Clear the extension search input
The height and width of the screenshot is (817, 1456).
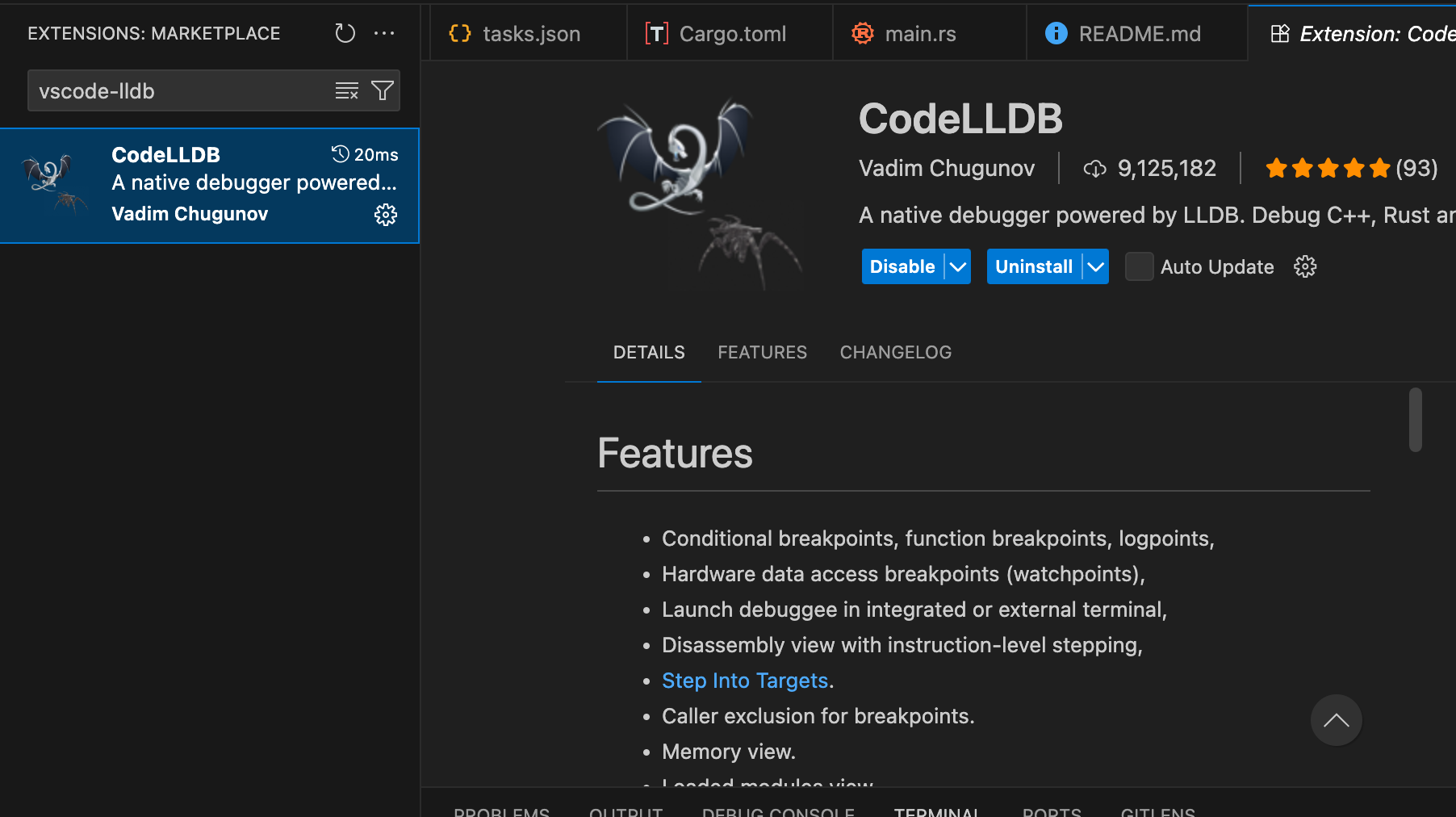point(347,90)
